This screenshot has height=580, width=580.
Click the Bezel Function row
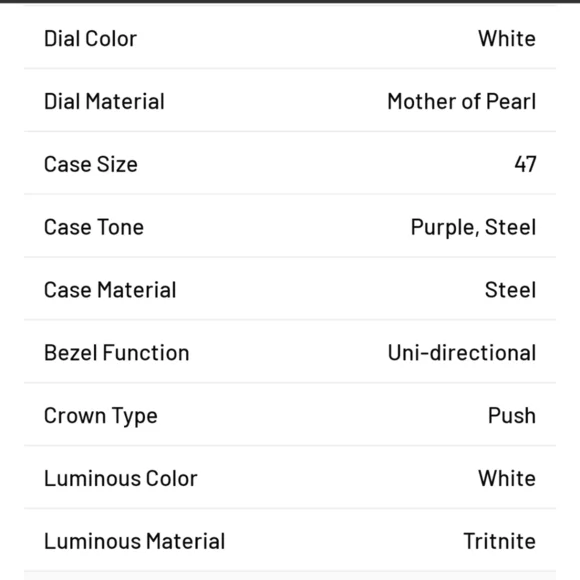[x=290, y=352]
